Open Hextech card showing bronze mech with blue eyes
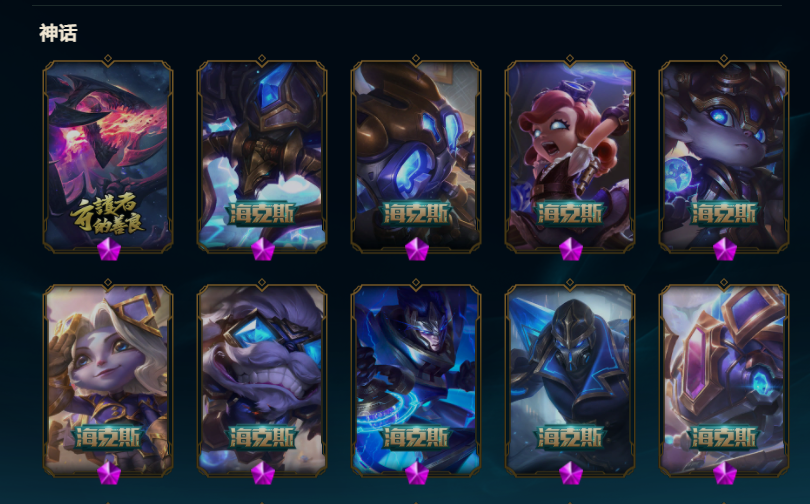810x504 pixels. [416, 155]
